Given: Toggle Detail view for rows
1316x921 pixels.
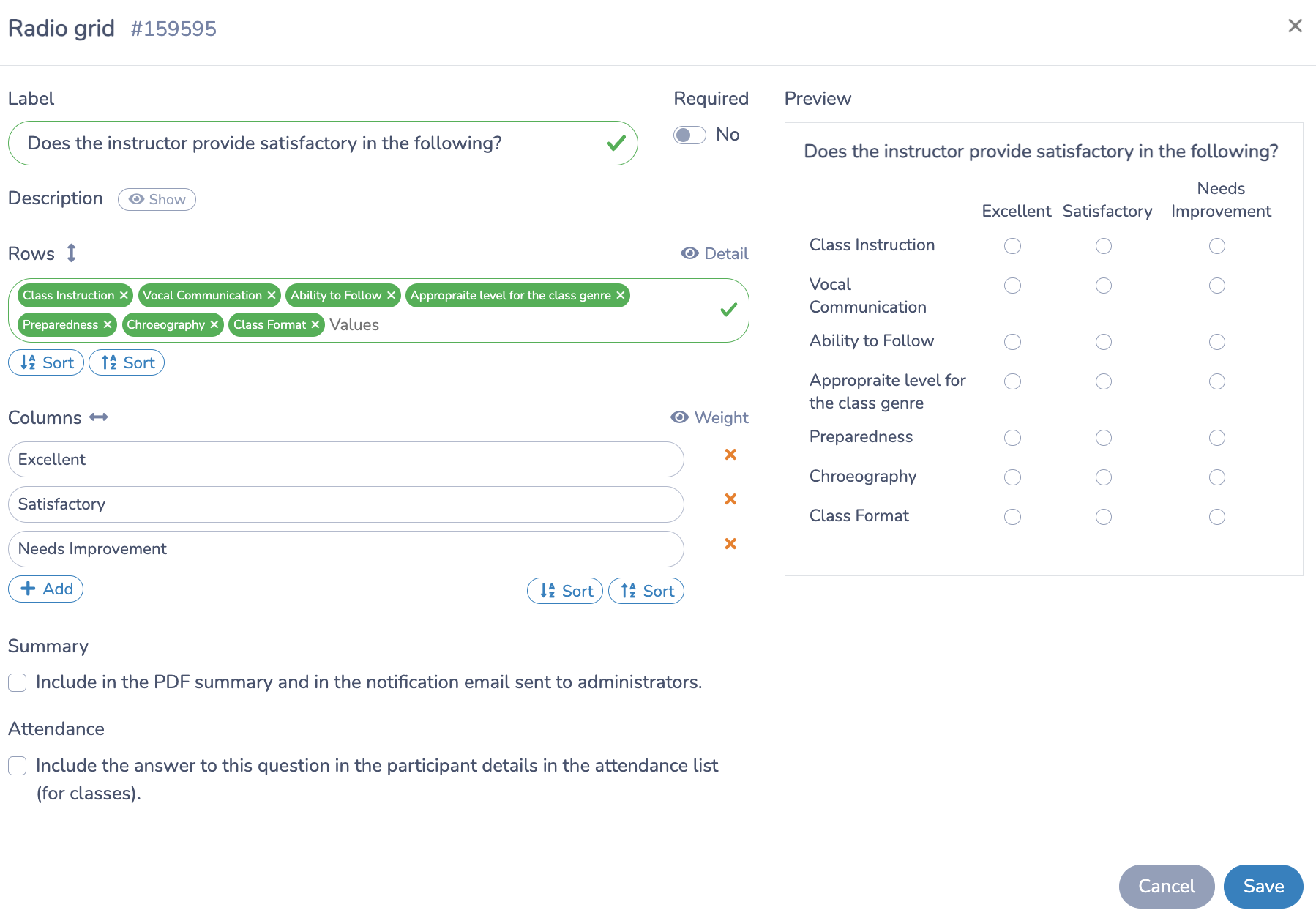Looking at the screenshot, I should tap(714, 253).
